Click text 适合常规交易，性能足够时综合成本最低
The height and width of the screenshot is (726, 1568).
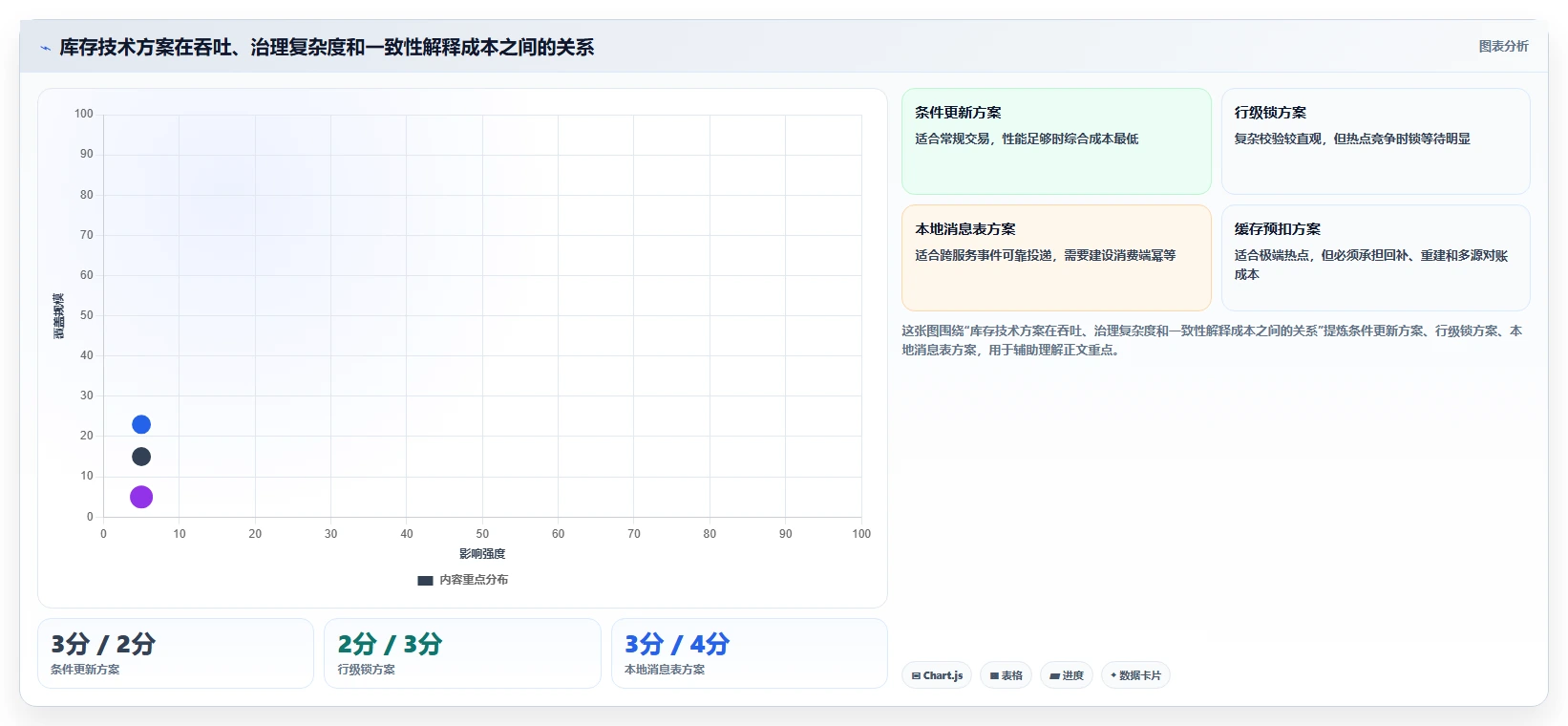pyautogui.click(x=1027, y=139)
